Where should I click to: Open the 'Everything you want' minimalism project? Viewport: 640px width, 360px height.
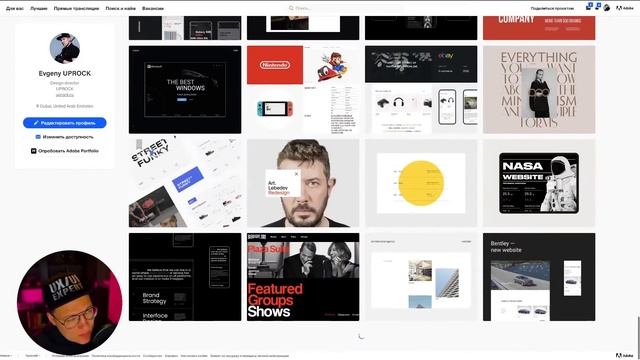coord(539,89)
